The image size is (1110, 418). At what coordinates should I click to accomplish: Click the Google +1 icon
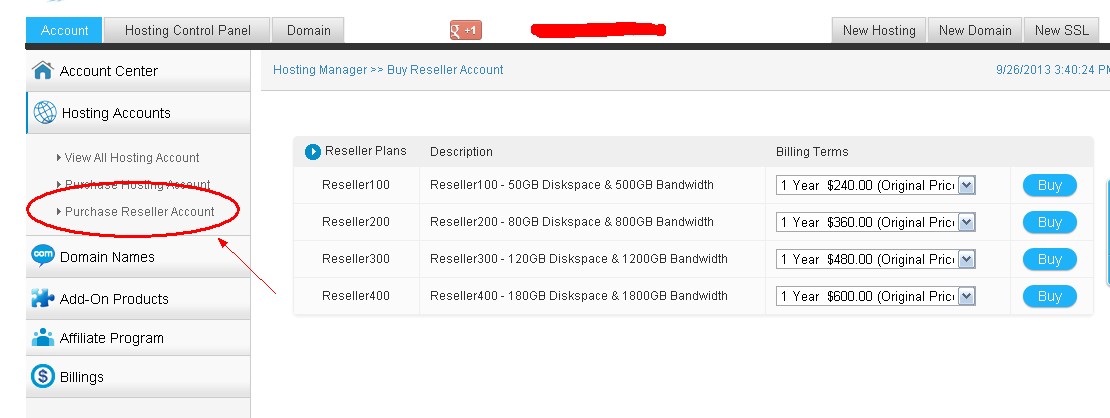coord(466,30)
